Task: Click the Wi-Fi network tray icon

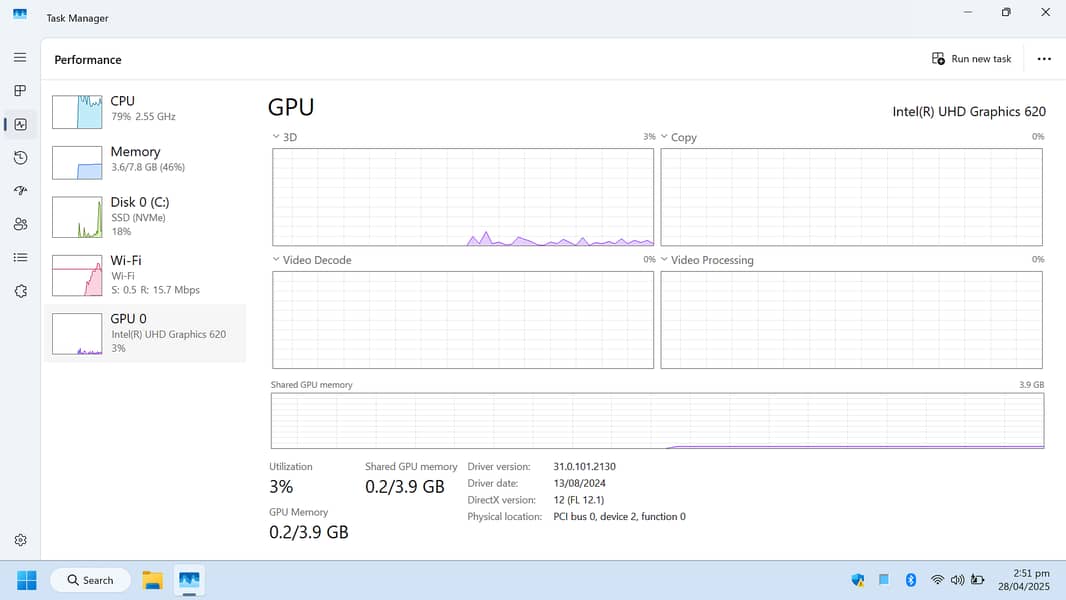Action: tap(938, 580)
